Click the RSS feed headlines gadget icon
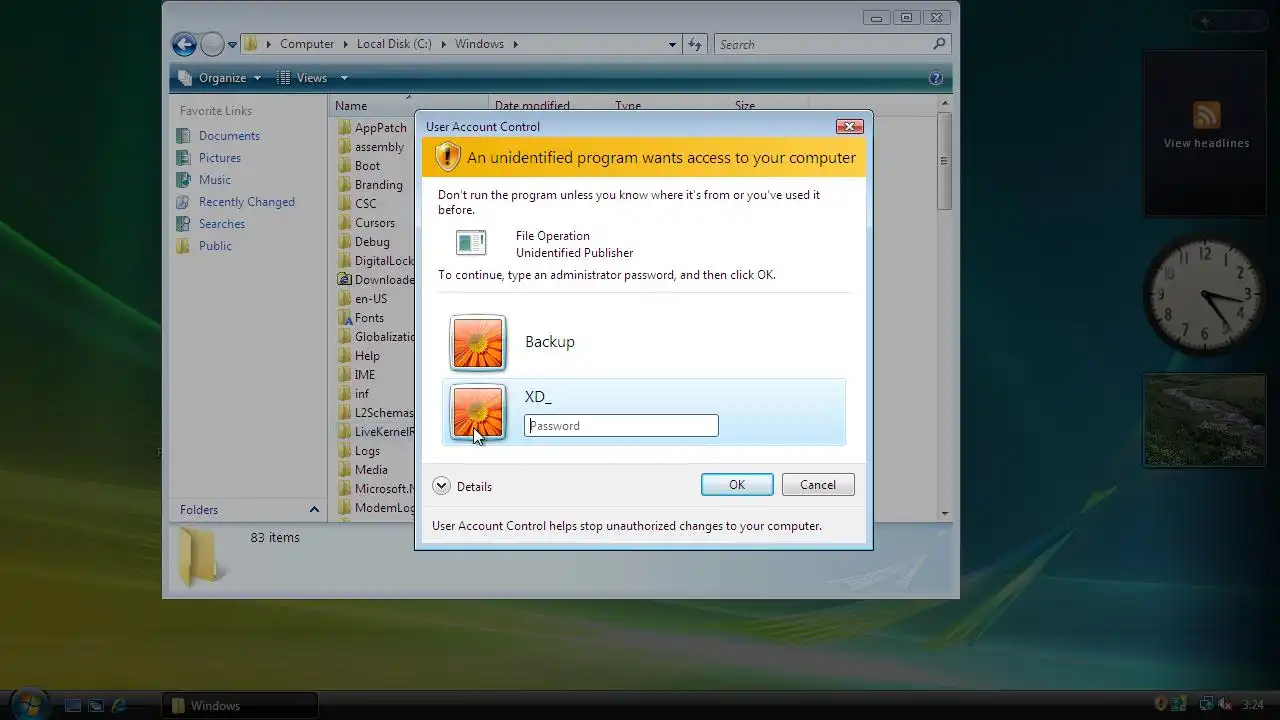This screenshot has width=1280, height=720. 1206,115
